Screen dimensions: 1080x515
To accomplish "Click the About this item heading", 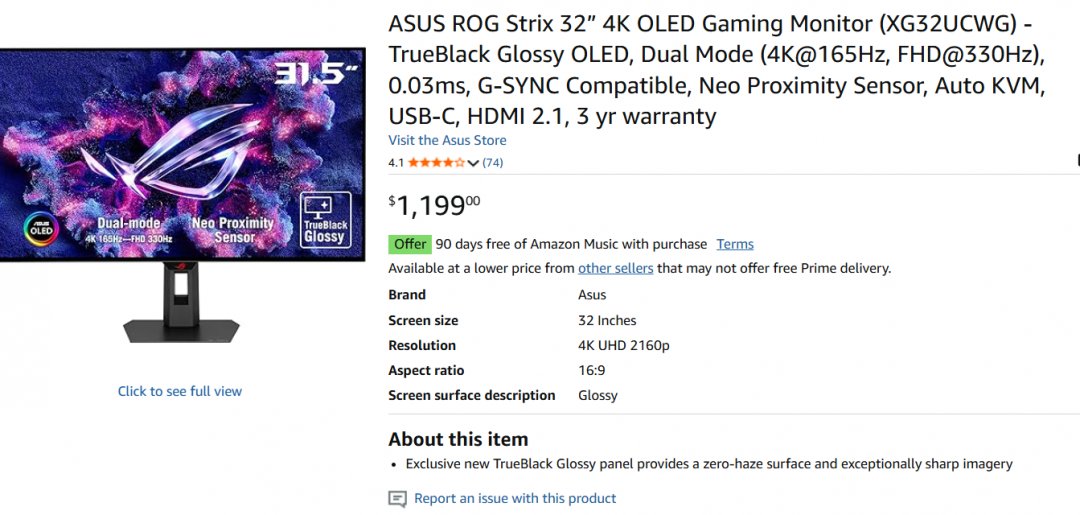I will (458, 439).
